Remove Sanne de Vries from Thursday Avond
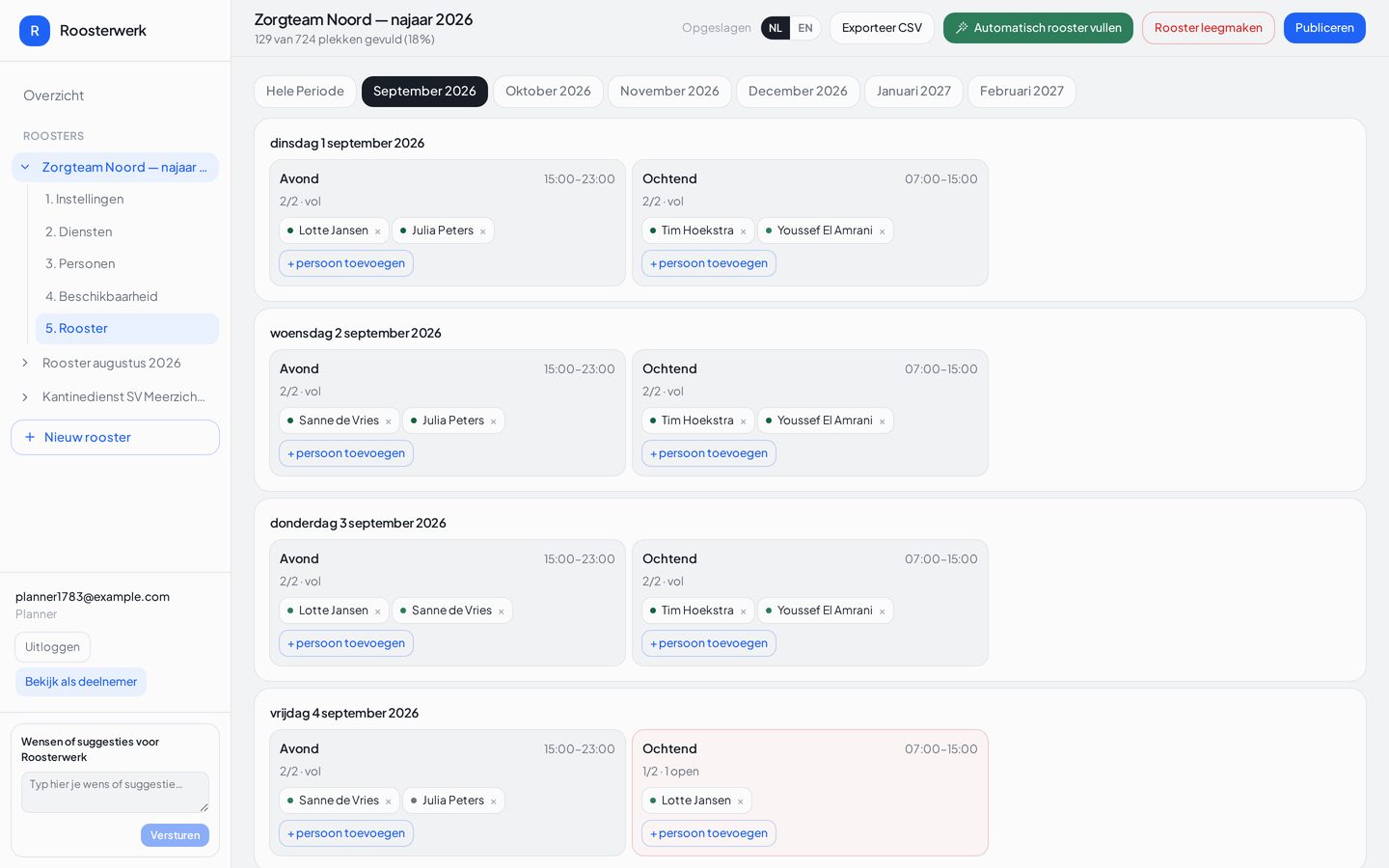The height and width of the screenshot is (868, 1389). click(502, 611)
